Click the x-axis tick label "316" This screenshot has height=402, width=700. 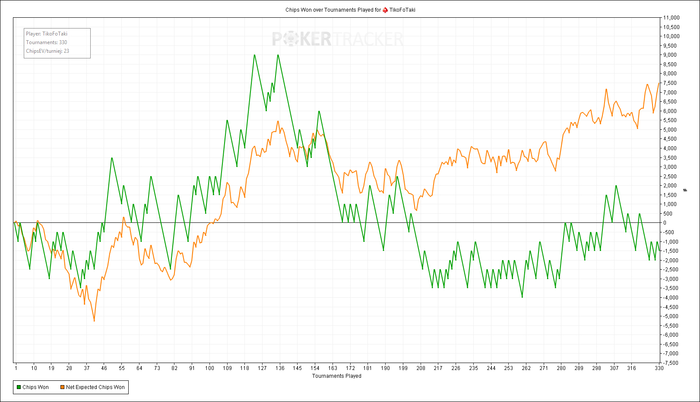tap(631, 368)
